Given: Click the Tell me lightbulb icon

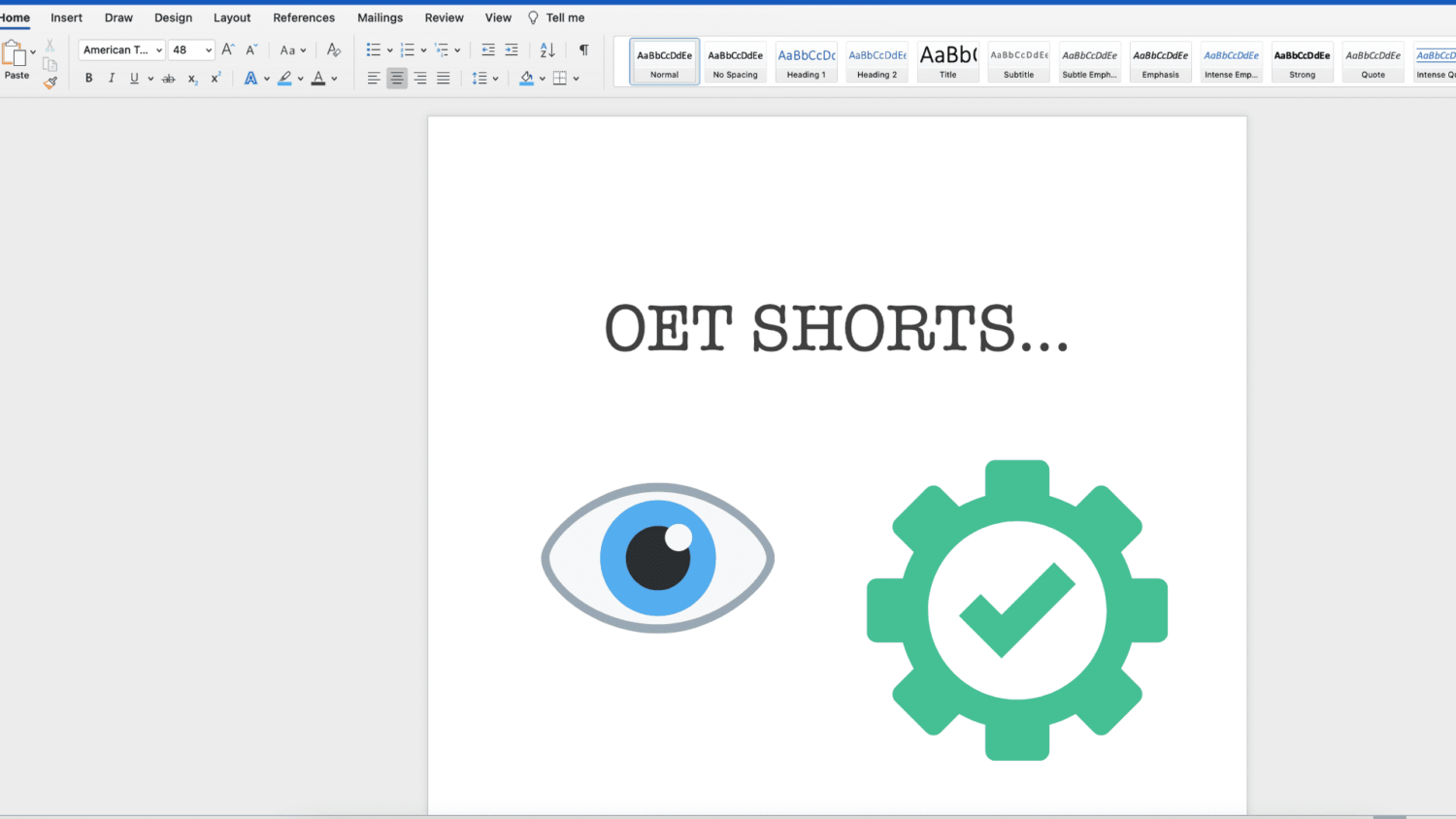Looking at the screenshot, I should click(x=533, y=17).
